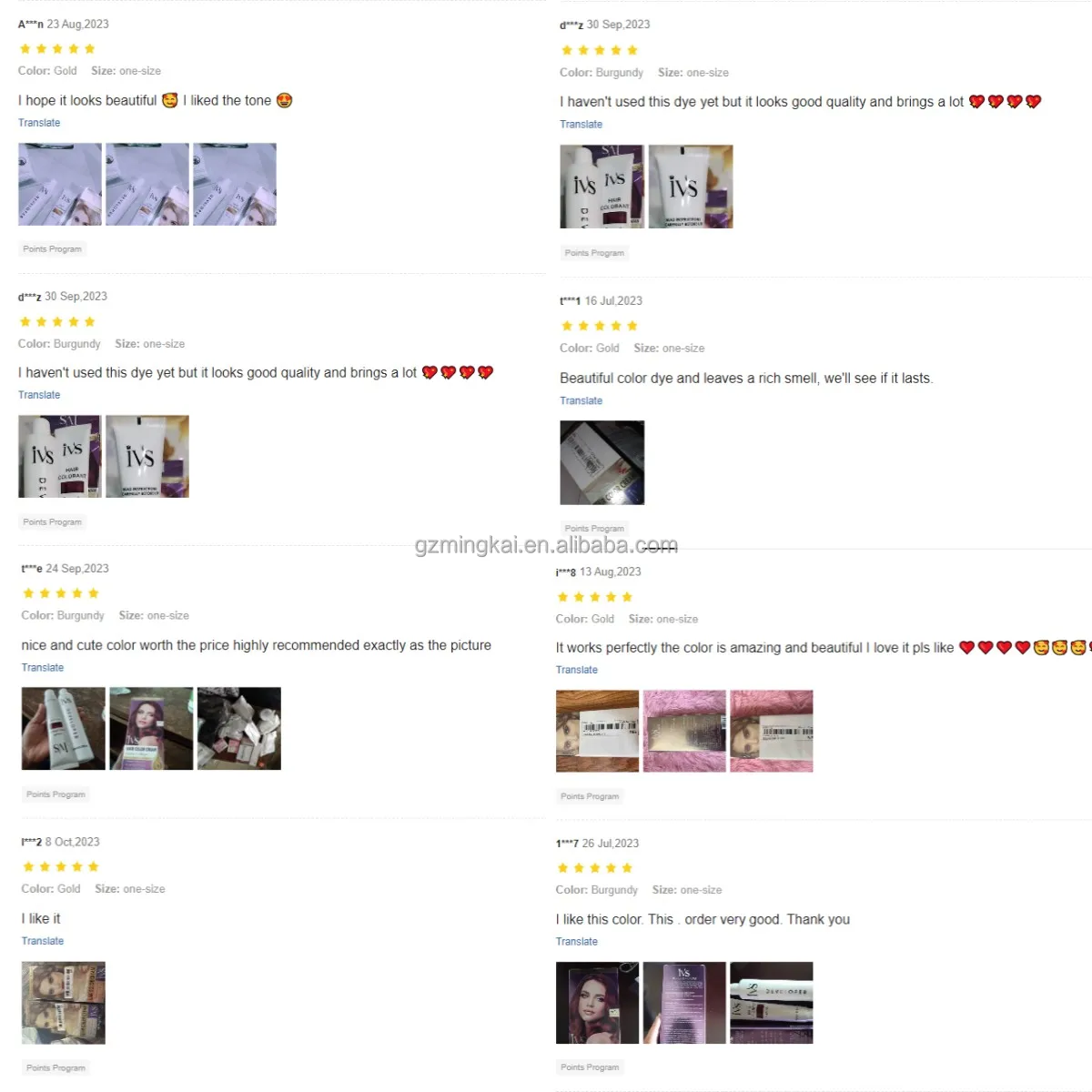The height and width of the screenshot is (1092, 1092).
Task: Click Points Program badge under A***n's review
Action: click(x=52, y=248)
